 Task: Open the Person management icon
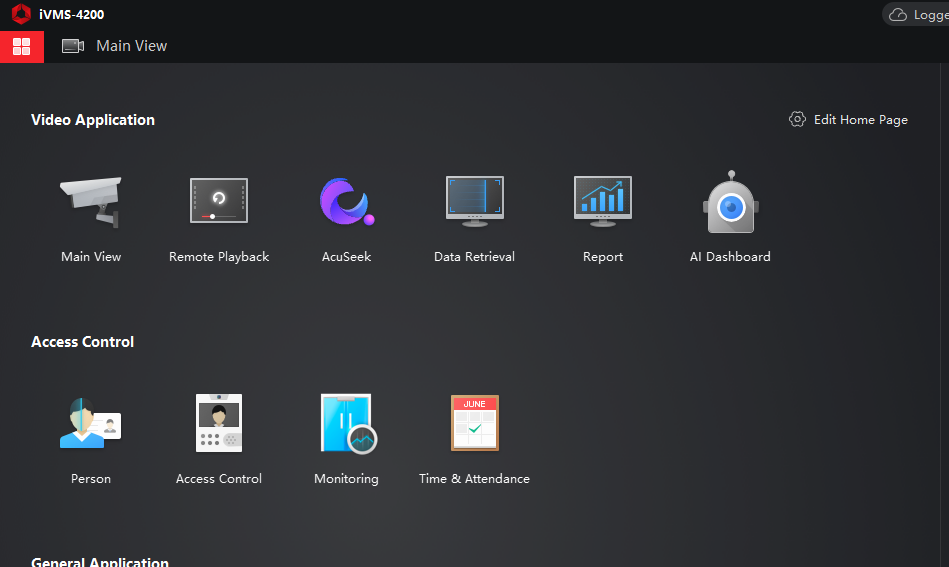point(90,423)
